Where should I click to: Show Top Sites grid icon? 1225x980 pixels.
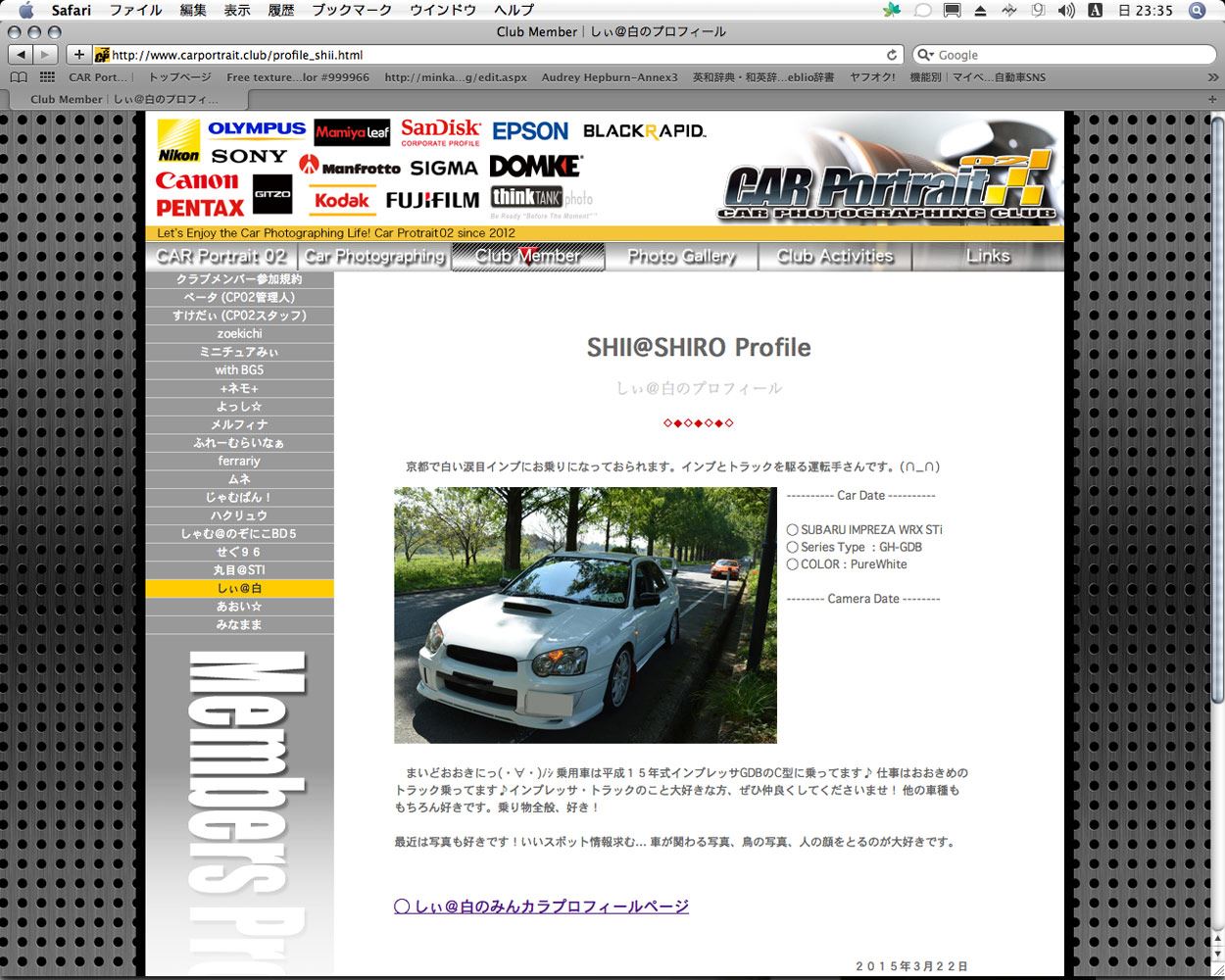47,77
